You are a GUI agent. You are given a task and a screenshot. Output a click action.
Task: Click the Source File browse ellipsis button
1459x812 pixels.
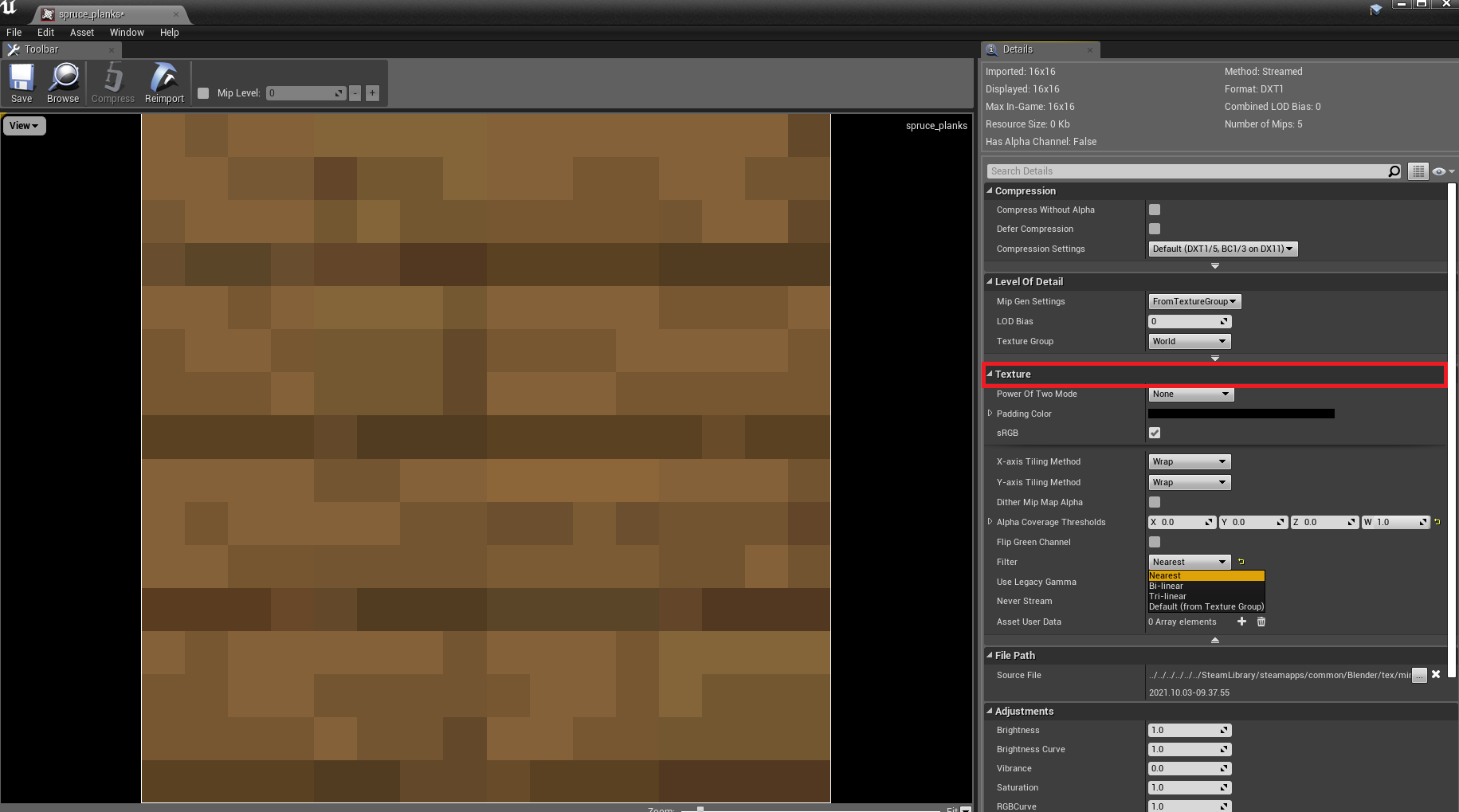point(1419,676)
